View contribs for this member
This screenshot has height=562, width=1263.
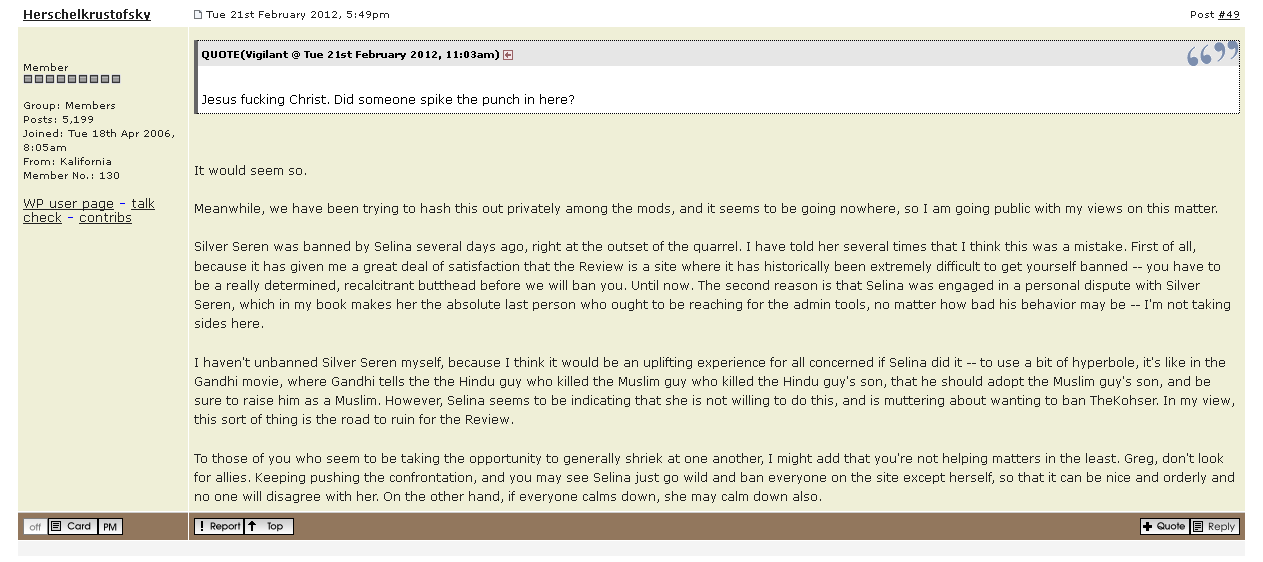pyautogui.click(x=105, y=218)
